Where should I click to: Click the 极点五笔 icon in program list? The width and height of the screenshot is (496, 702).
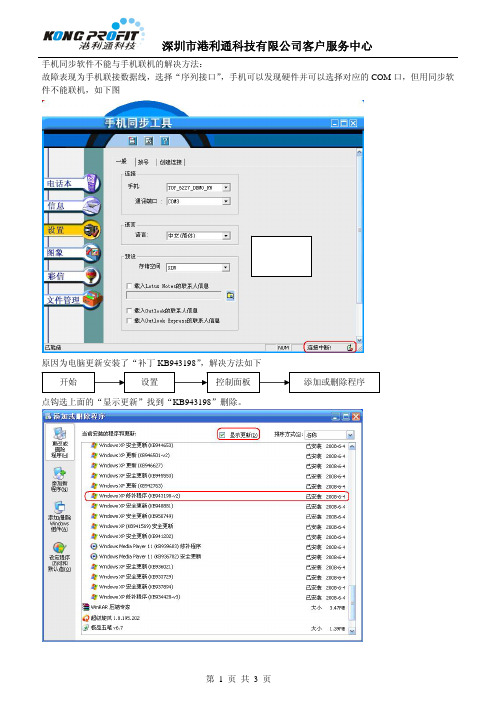click(x=86, y=628)
